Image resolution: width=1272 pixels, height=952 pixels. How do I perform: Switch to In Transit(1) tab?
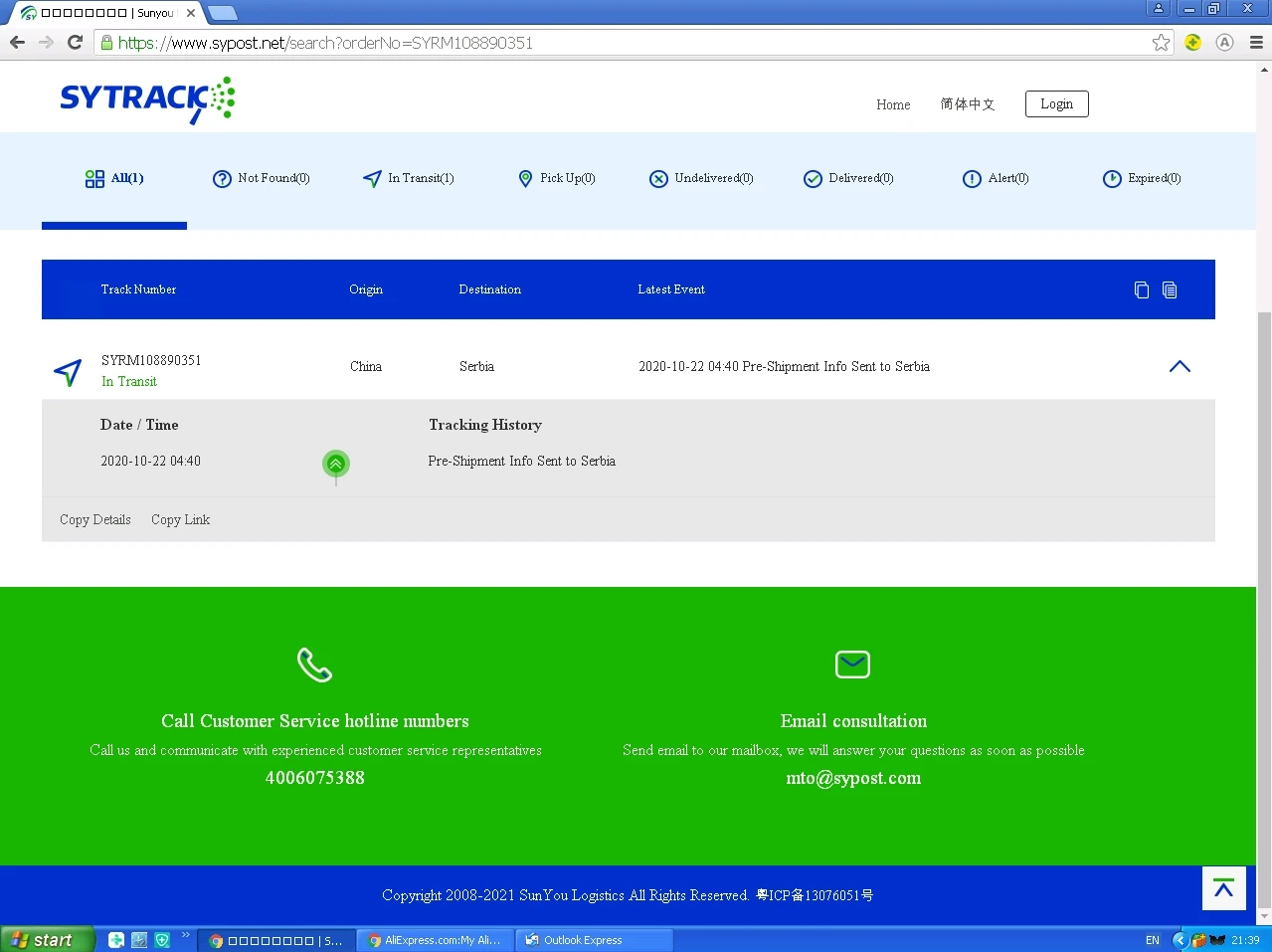409,178
